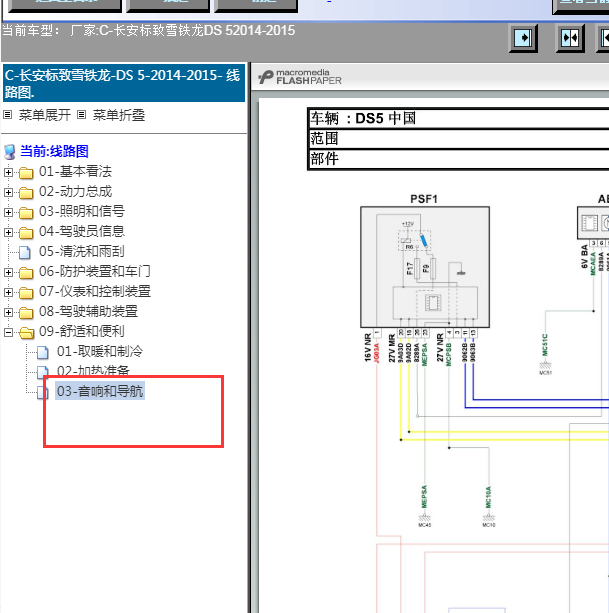Open 06-防护装置和车门 tree item
This screenshot has height=613, width=609.
(95, 271)
